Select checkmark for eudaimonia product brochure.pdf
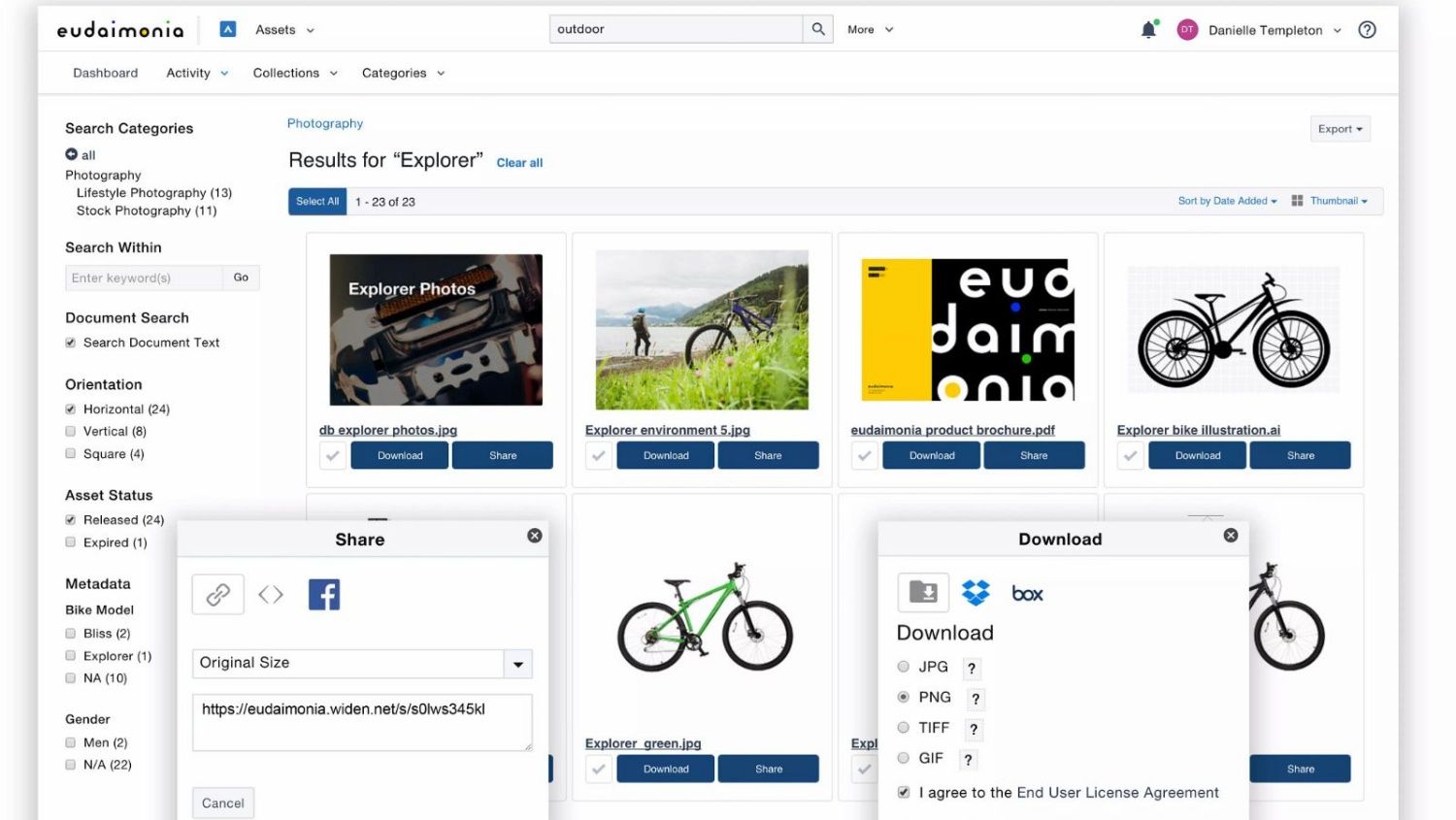This screenshot has width=1456, height=820. click(x=864, y=455)
